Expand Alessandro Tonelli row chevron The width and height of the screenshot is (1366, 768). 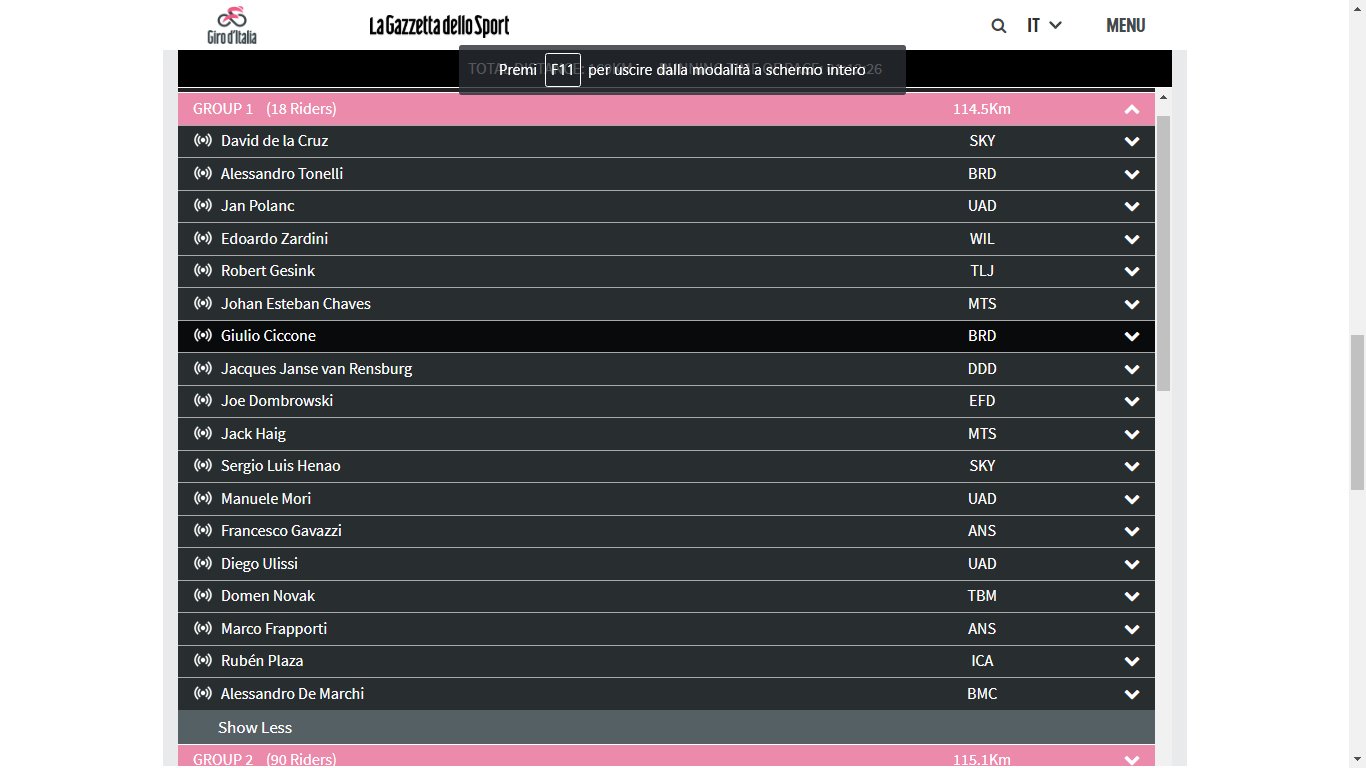point(1131,174)
